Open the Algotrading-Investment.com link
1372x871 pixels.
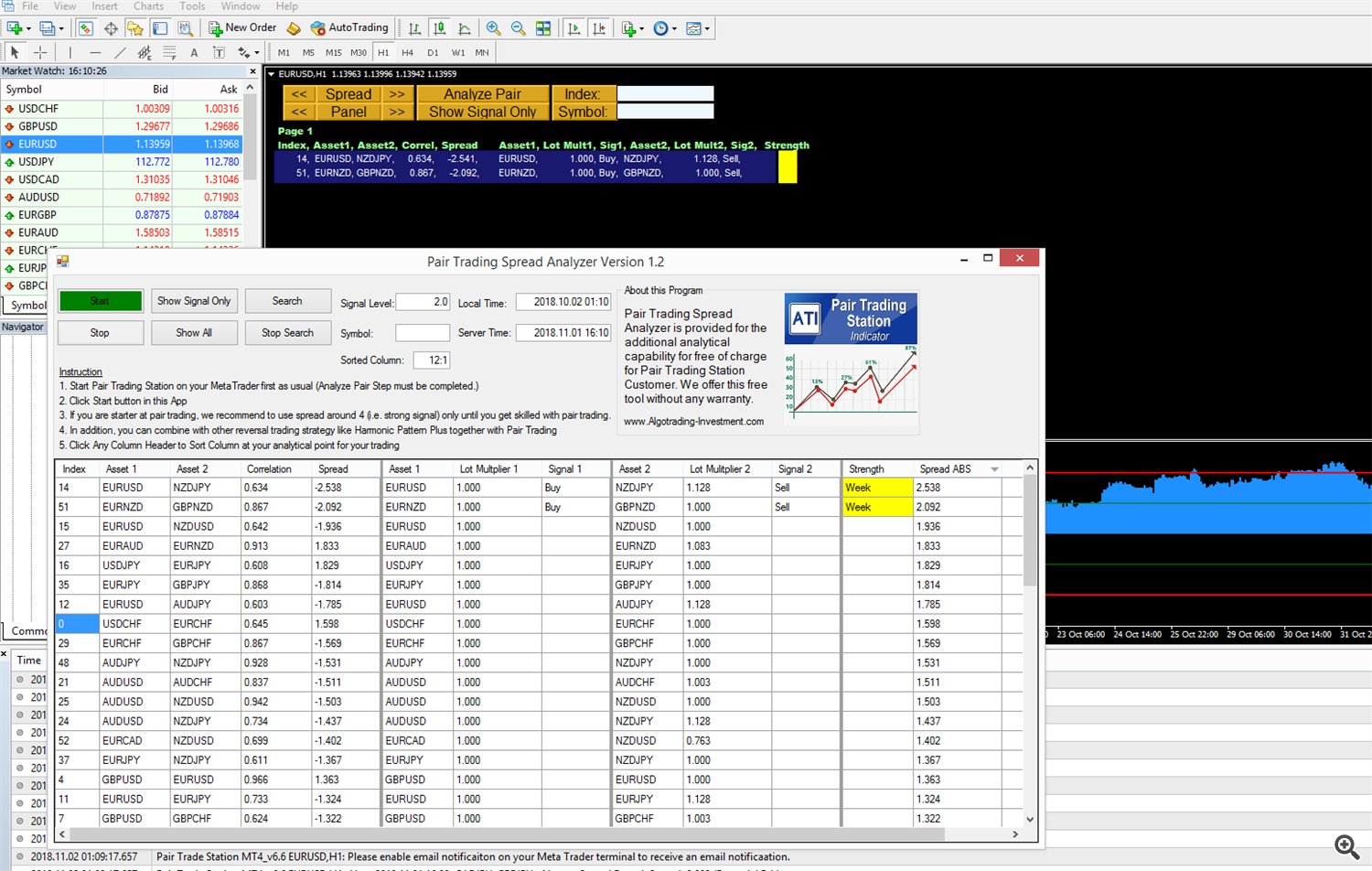693,422
